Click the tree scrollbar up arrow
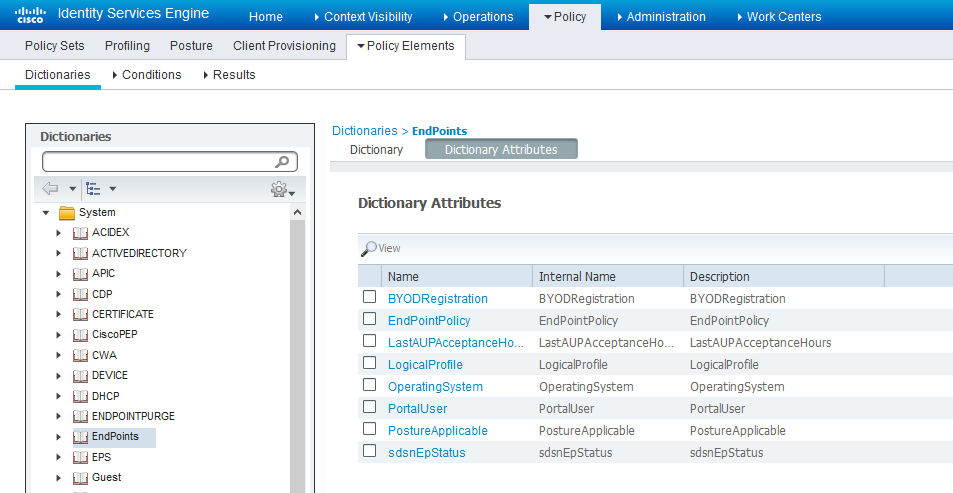Screen dimensions: 953x493 click(297, 212)
